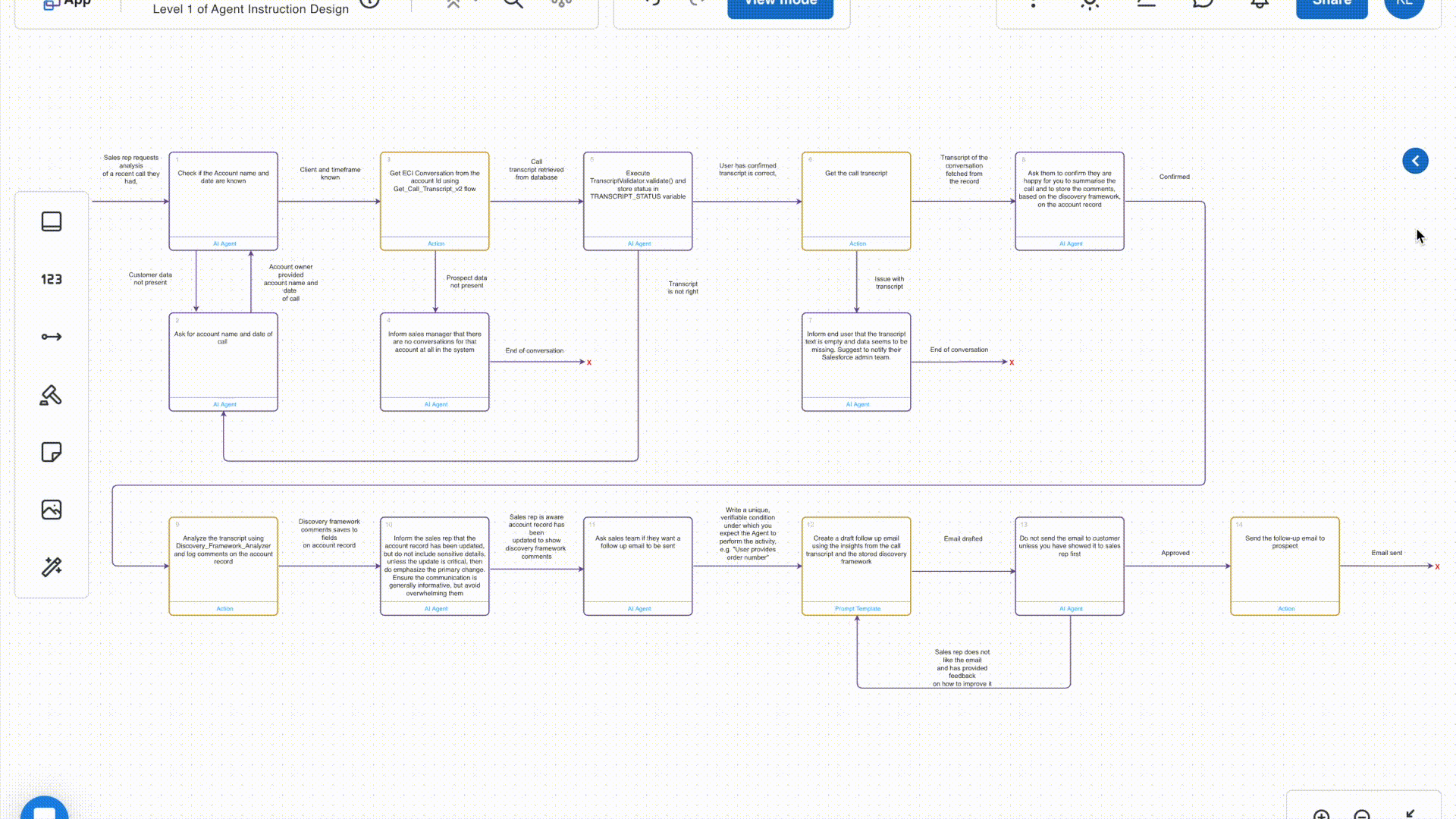The width and height of the screenshot is (1456, 819).
Task: Expand the side panel with the blue chevron
Action: click(1415, 161)
